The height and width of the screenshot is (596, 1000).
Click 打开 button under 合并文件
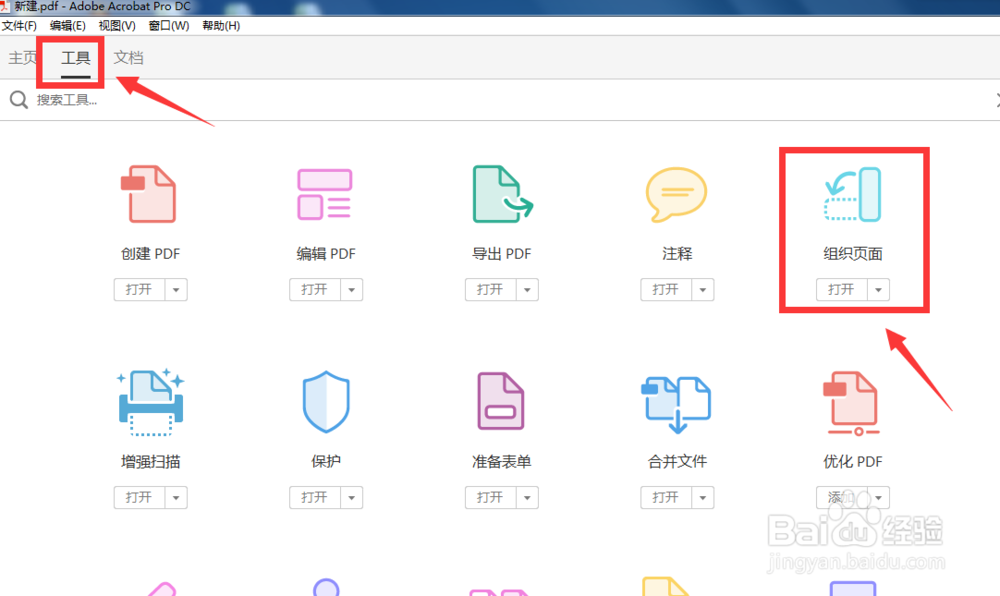[x=666, y=497]
